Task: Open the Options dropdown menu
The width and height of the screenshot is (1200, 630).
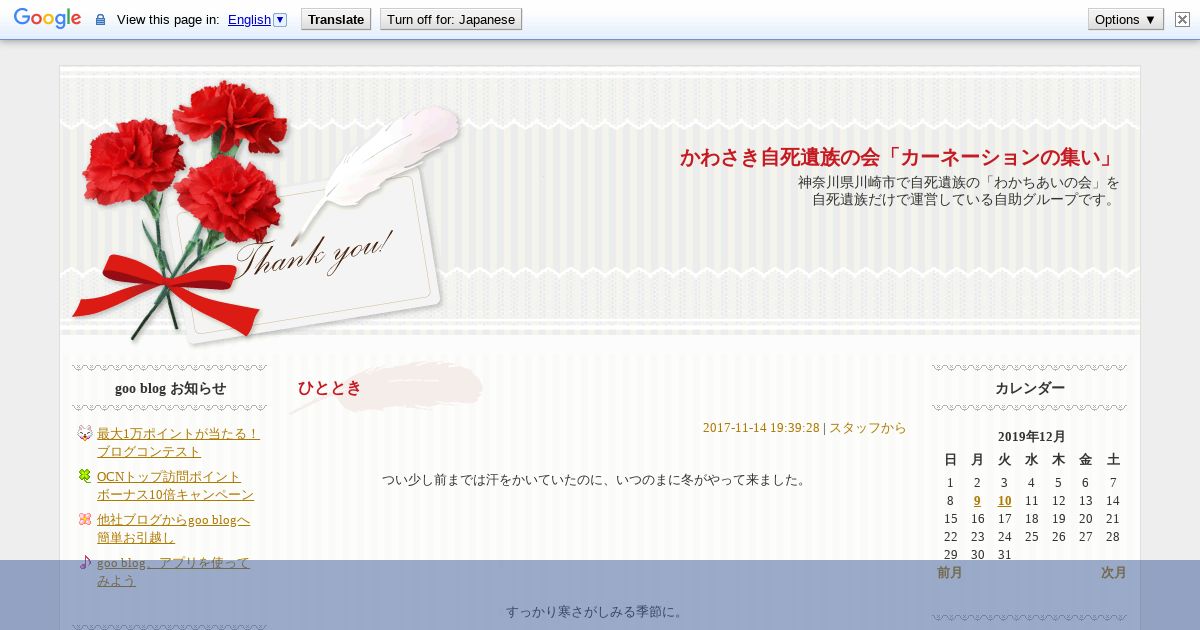Action: tap(1126, 19)
